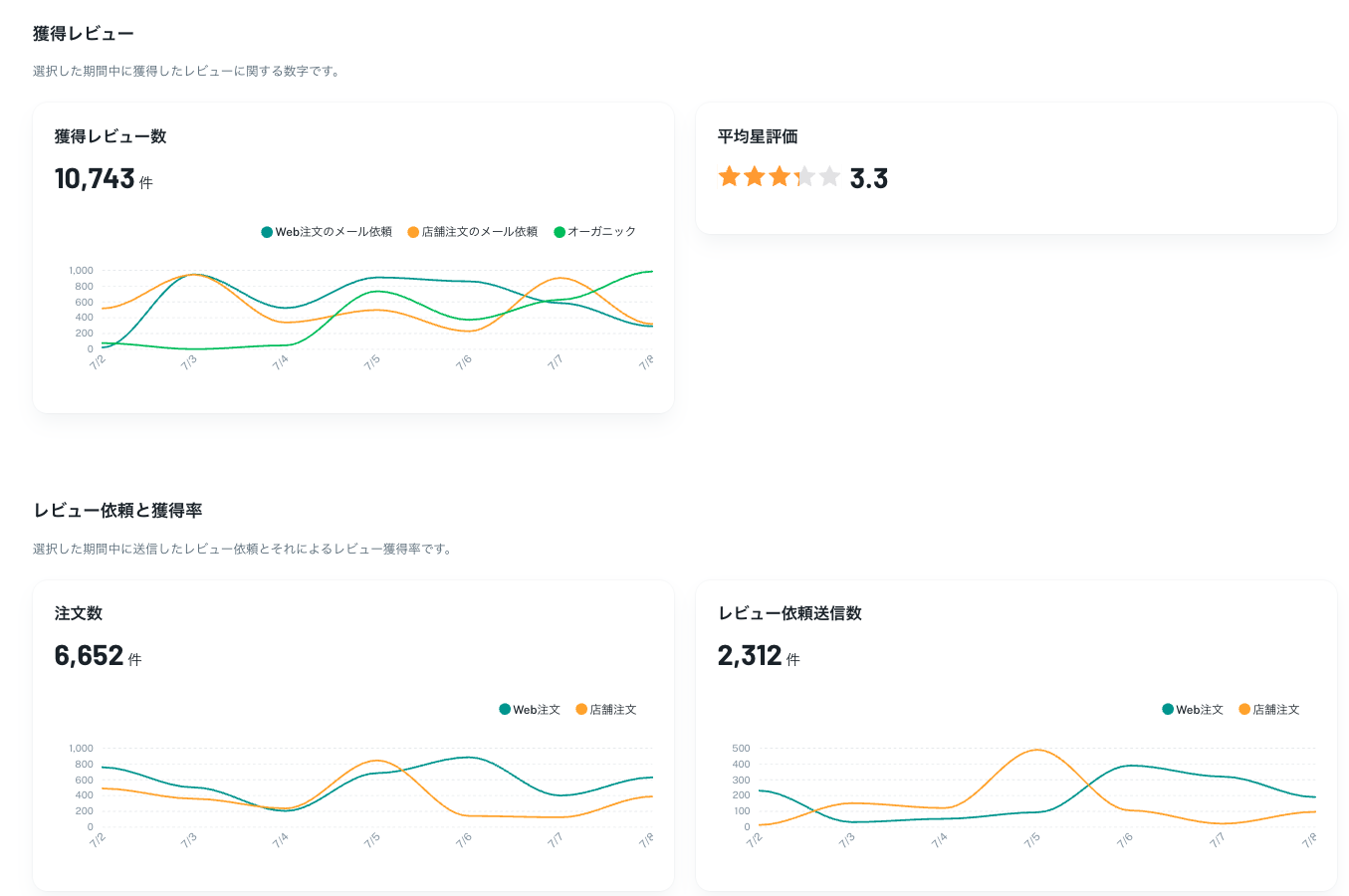Click the レビュー依頼と獲得率 section heading

[x=117, y=511]
